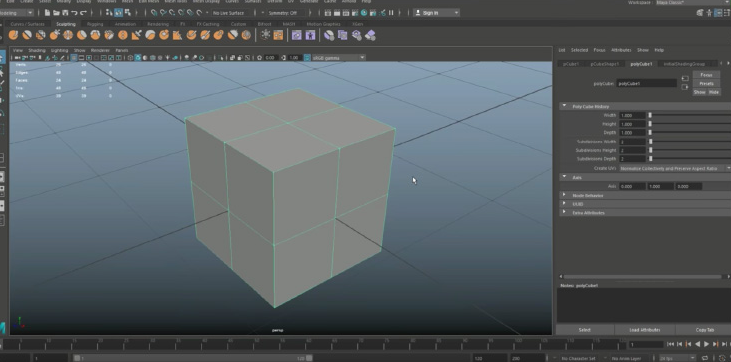The height and width of the screenshot is (362, 731).
Task: Click the Save scene disk icon
Action: [x=65, y=13]
